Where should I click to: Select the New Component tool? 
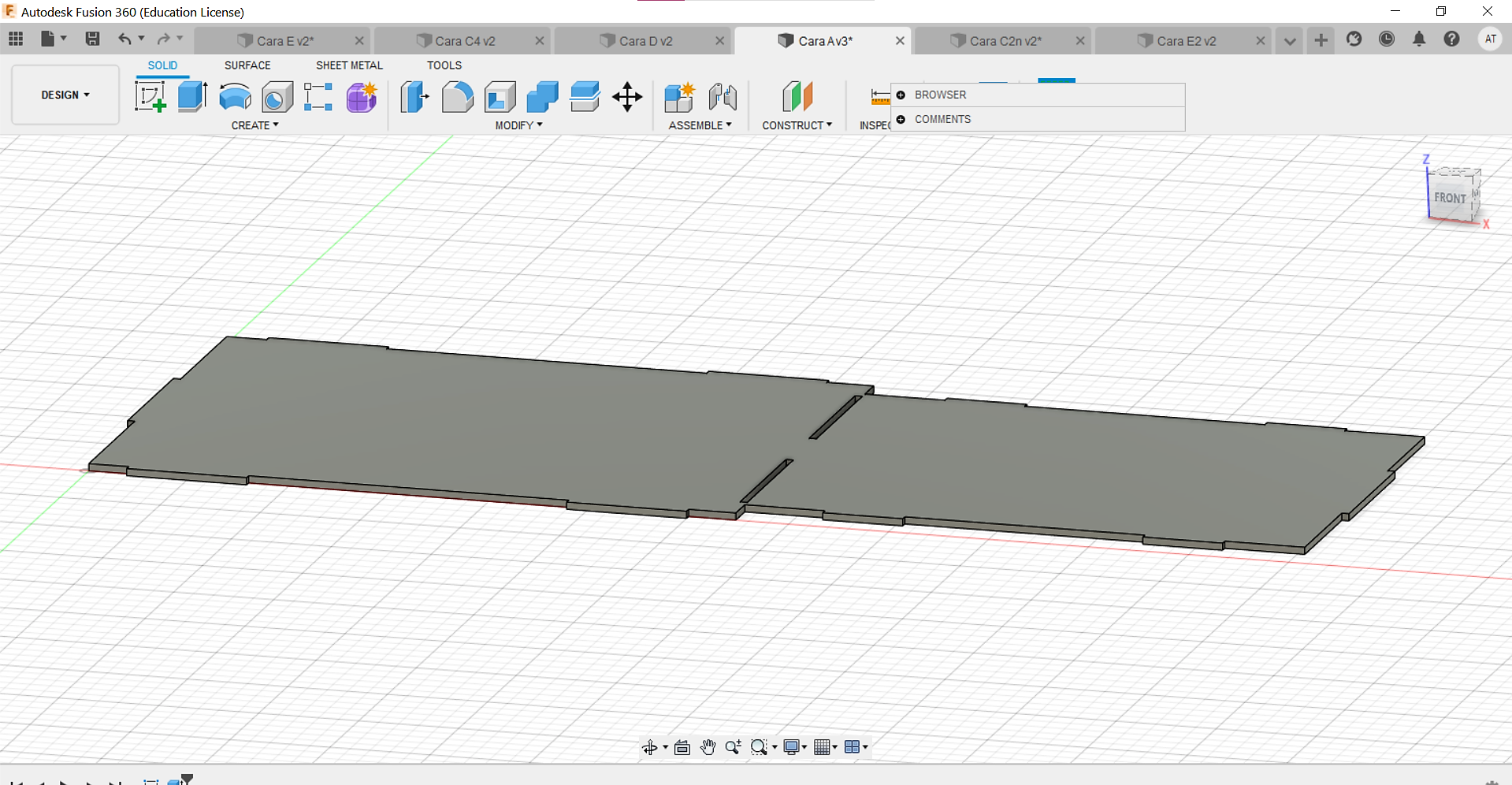point(679,97)
